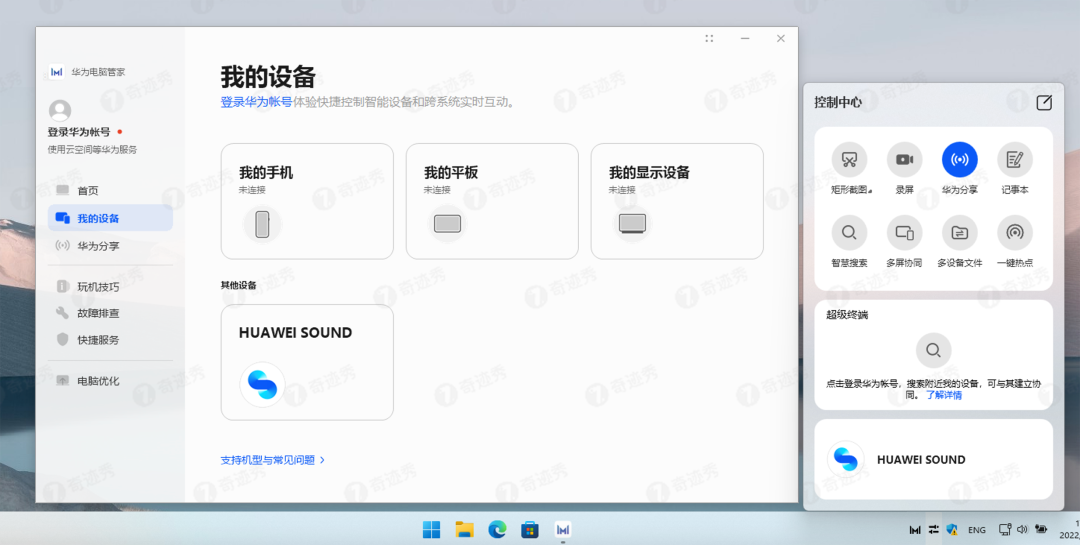The height and width of the screenshot is (545, 1080).
Task: Click the Windows Security shield tray icon
Action: 952,530
